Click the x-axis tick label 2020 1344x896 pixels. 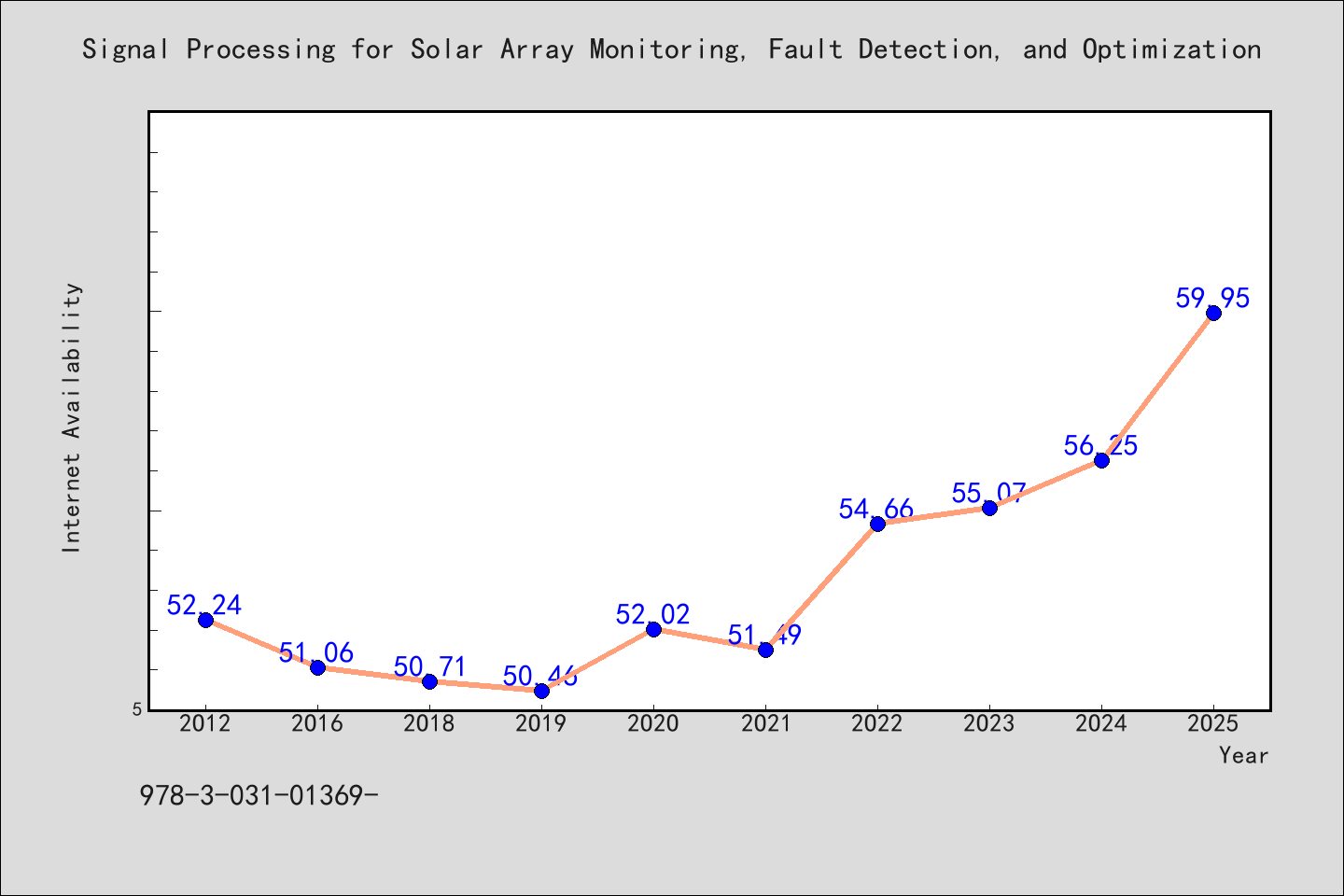tap(653, 723)
